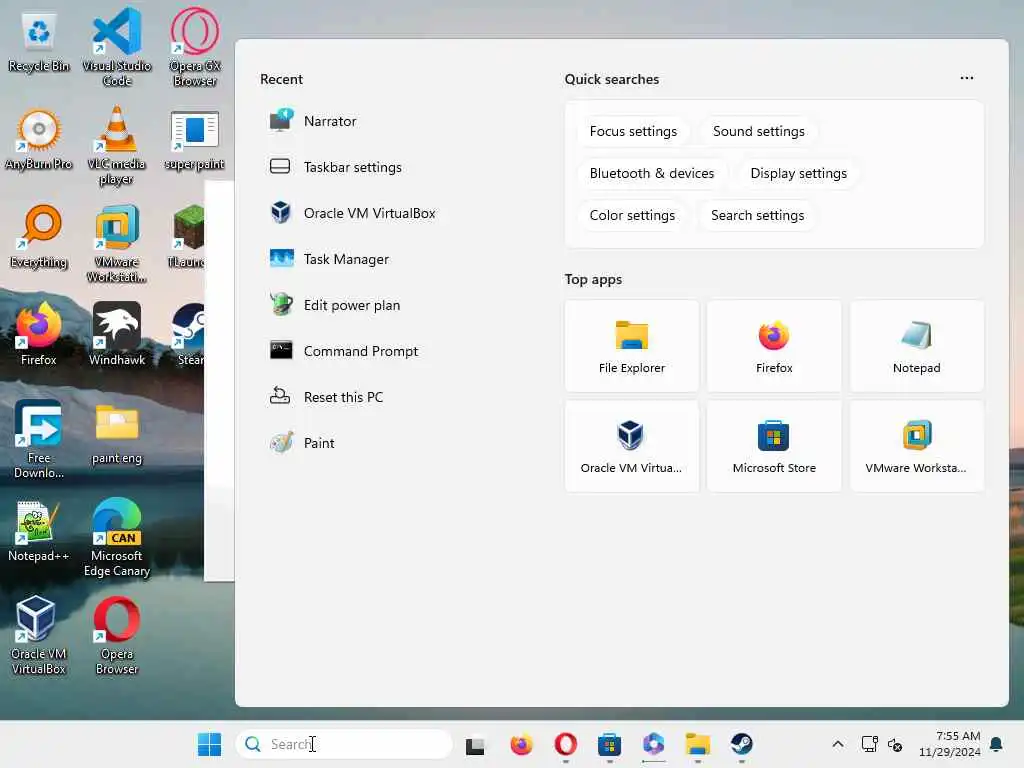Open Reset this PC recent item
The height and width of the screenshot is (768, 1024).
pyautogui.click(x=327, y=397)
